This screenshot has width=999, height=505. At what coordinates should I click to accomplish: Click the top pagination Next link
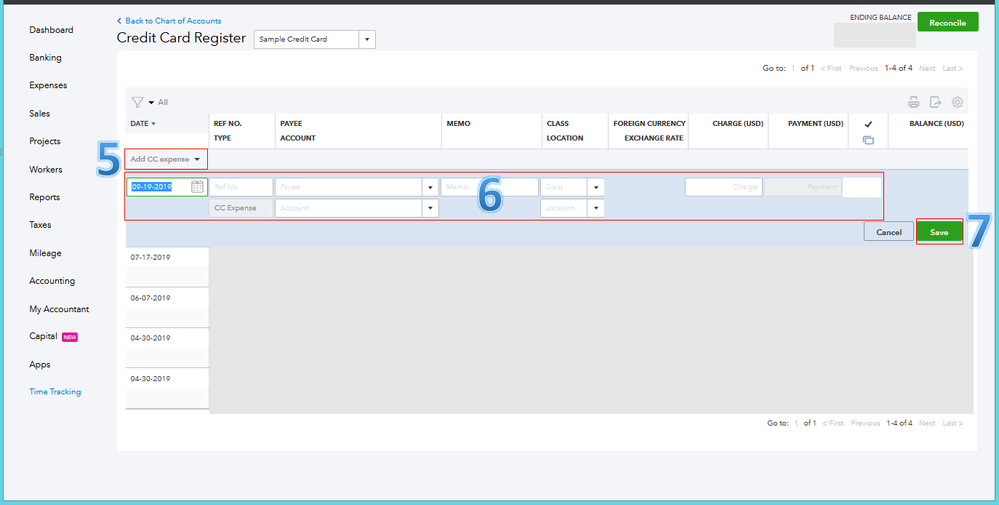(x=927, y=68)
